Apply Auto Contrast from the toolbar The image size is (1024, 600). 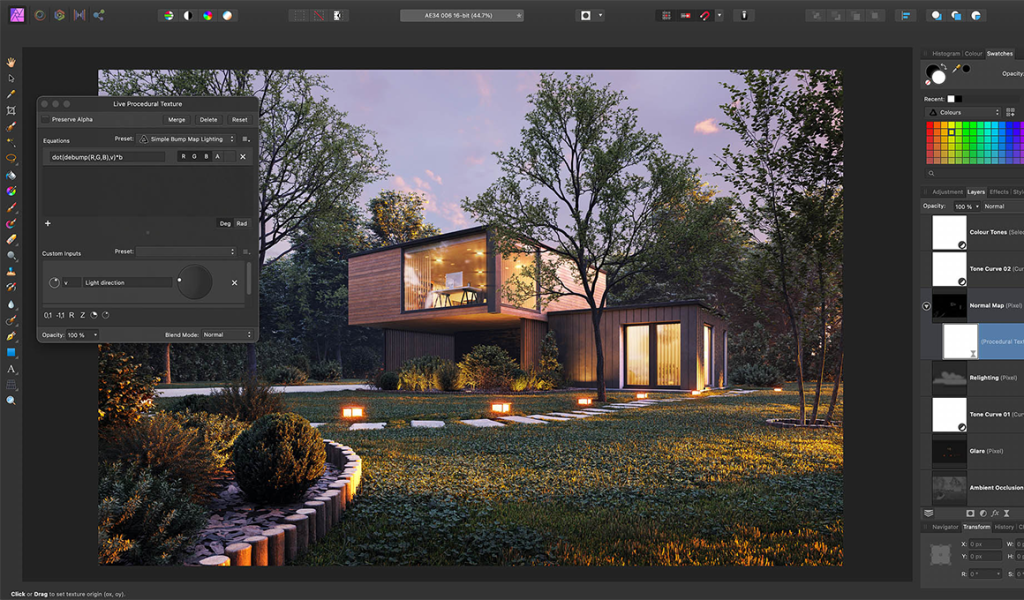pyautogui.click(x=188, y=16)
